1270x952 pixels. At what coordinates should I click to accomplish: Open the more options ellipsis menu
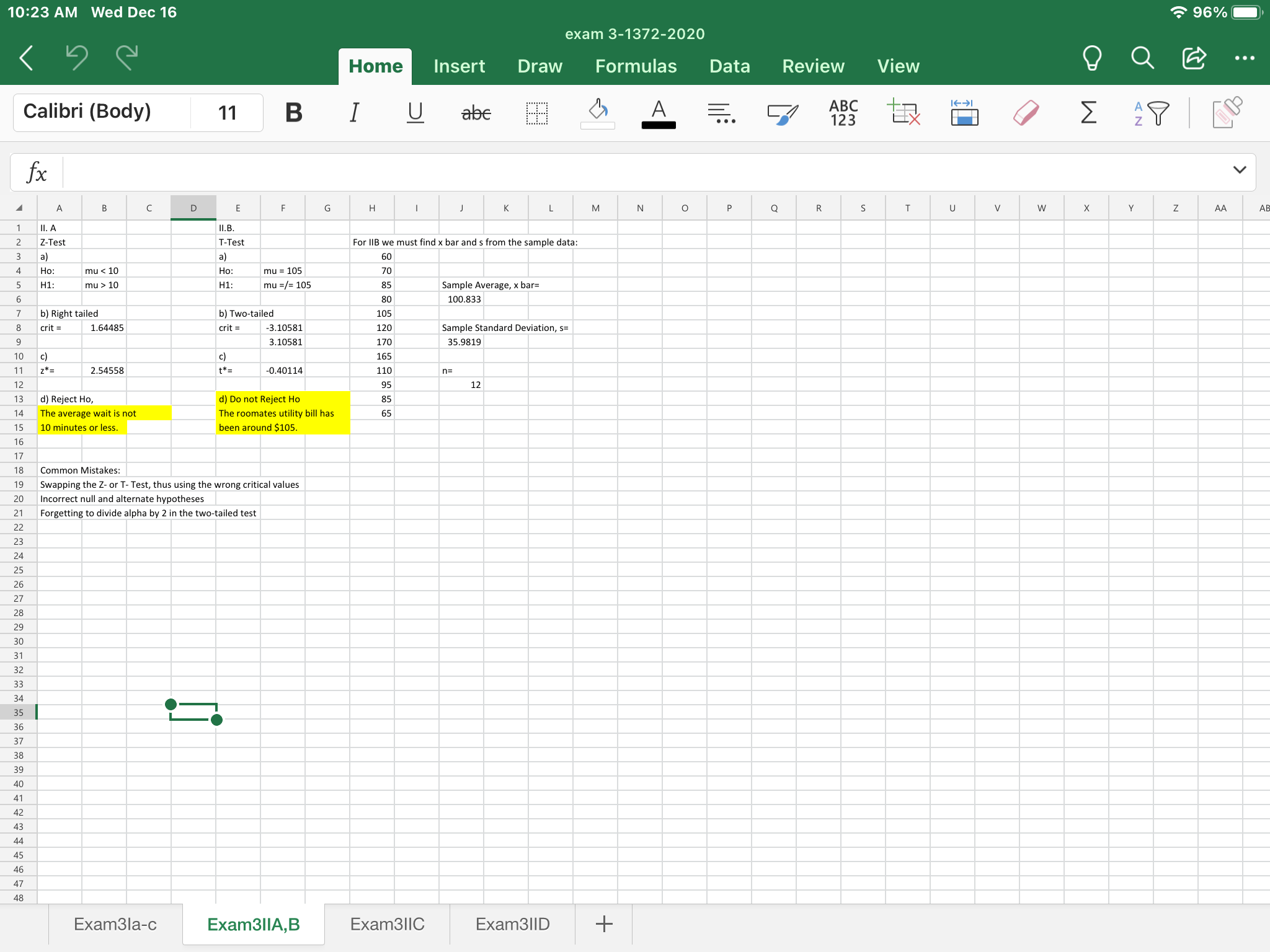click(1245, 58)
